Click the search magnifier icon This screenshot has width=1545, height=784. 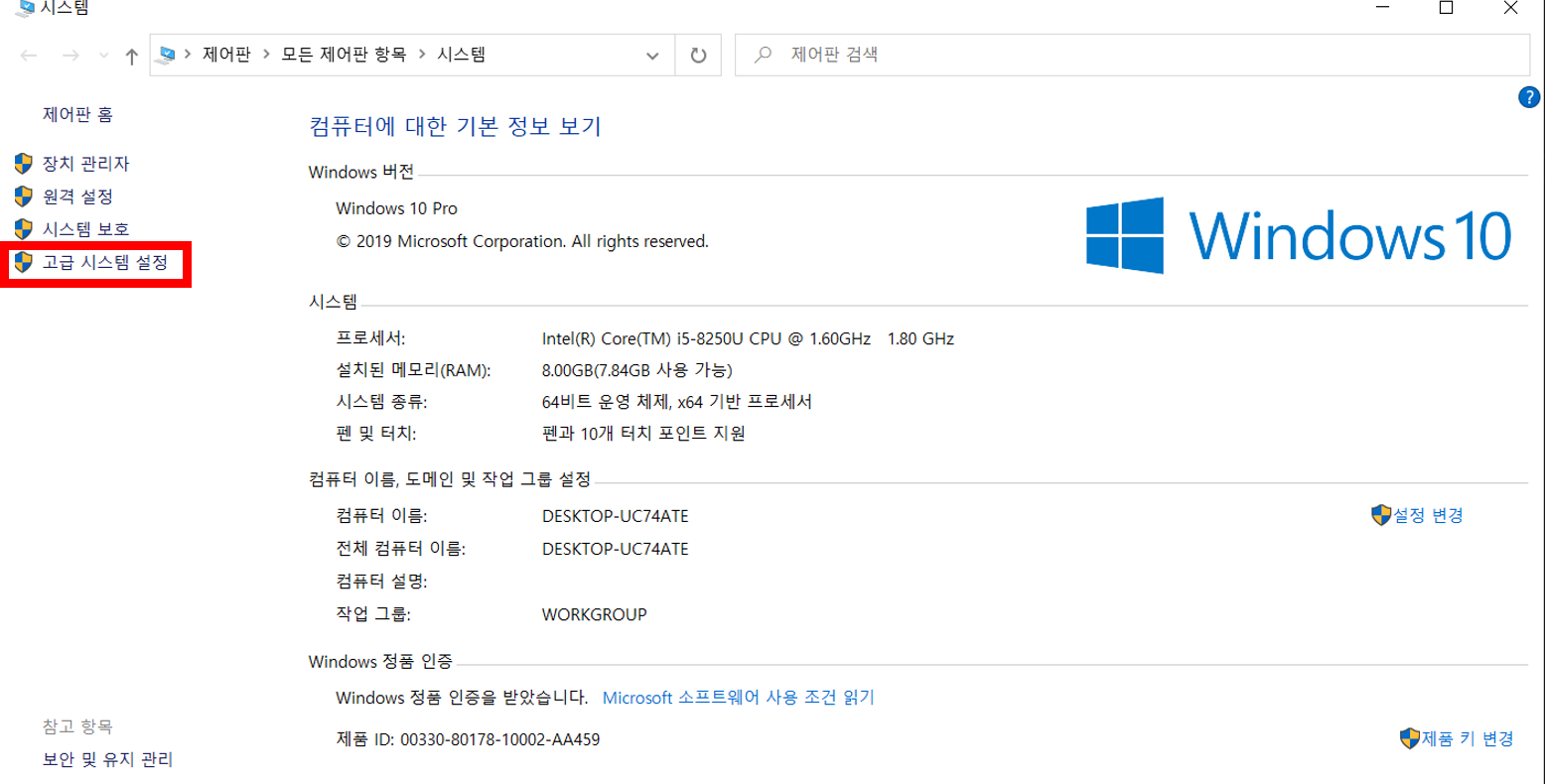pos(763,55)
